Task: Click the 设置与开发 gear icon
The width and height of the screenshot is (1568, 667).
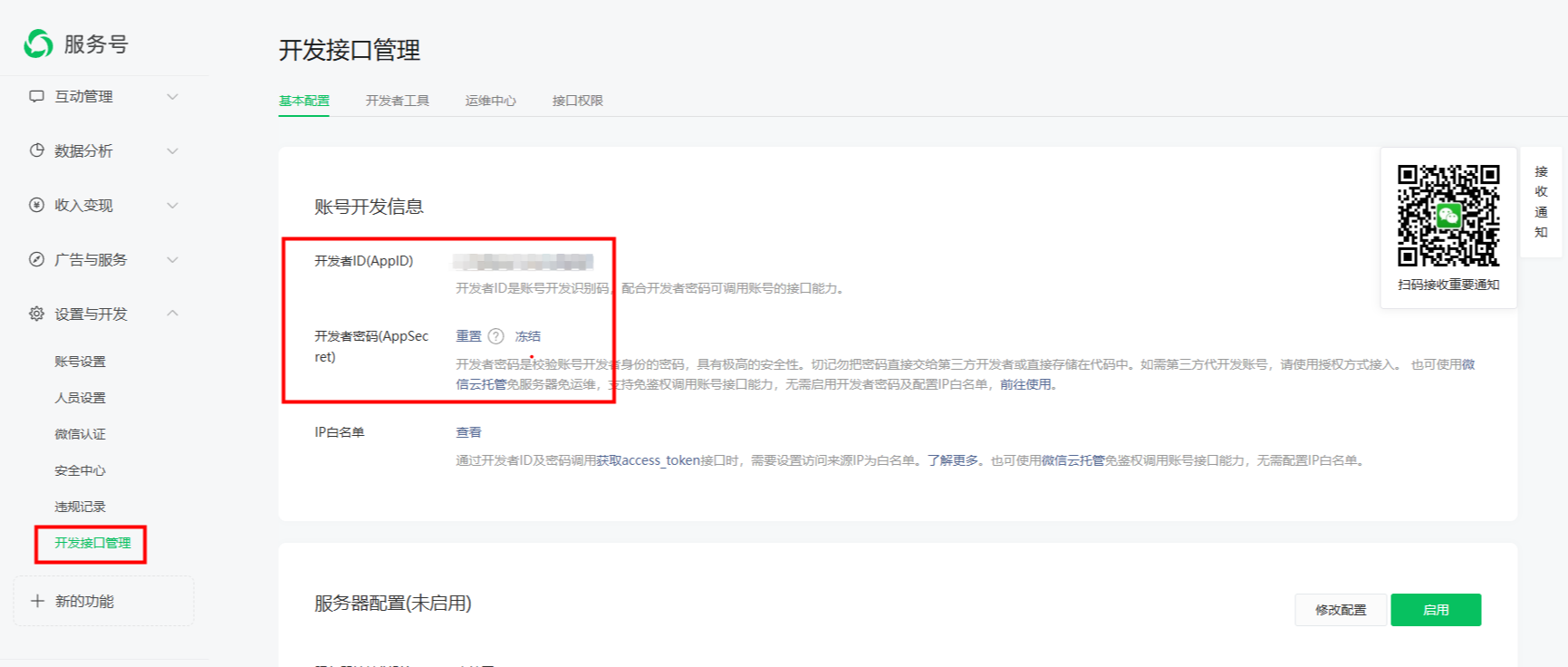Action: (36, 314)
